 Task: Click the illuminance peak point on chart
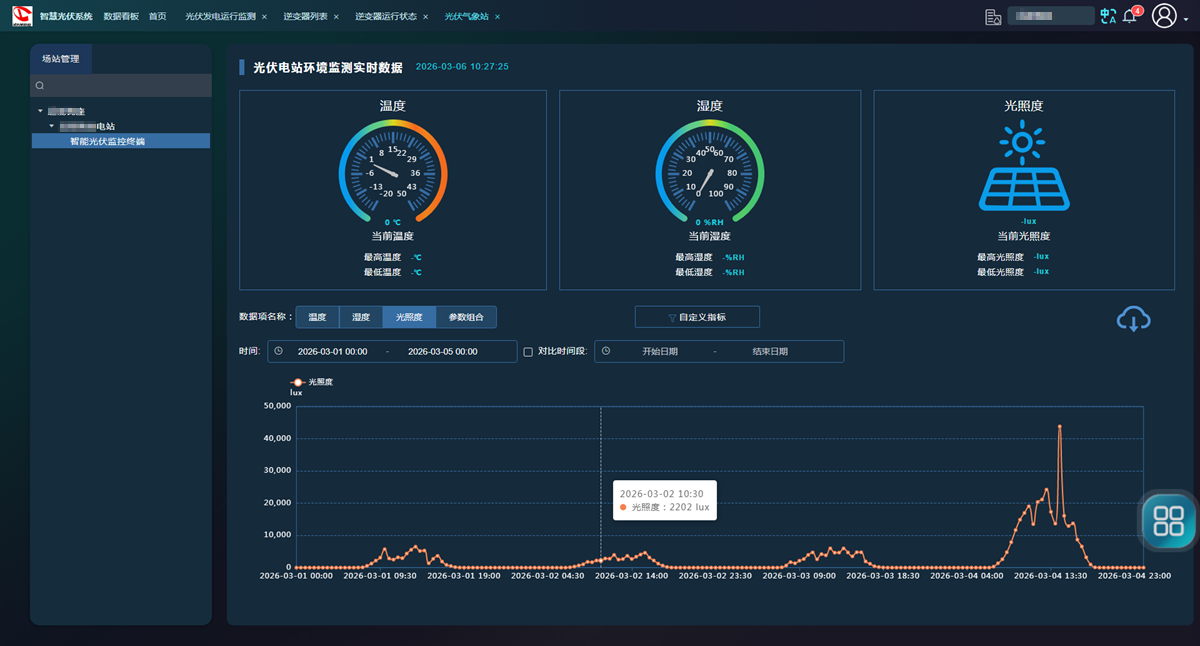(x=1059, y=427)
